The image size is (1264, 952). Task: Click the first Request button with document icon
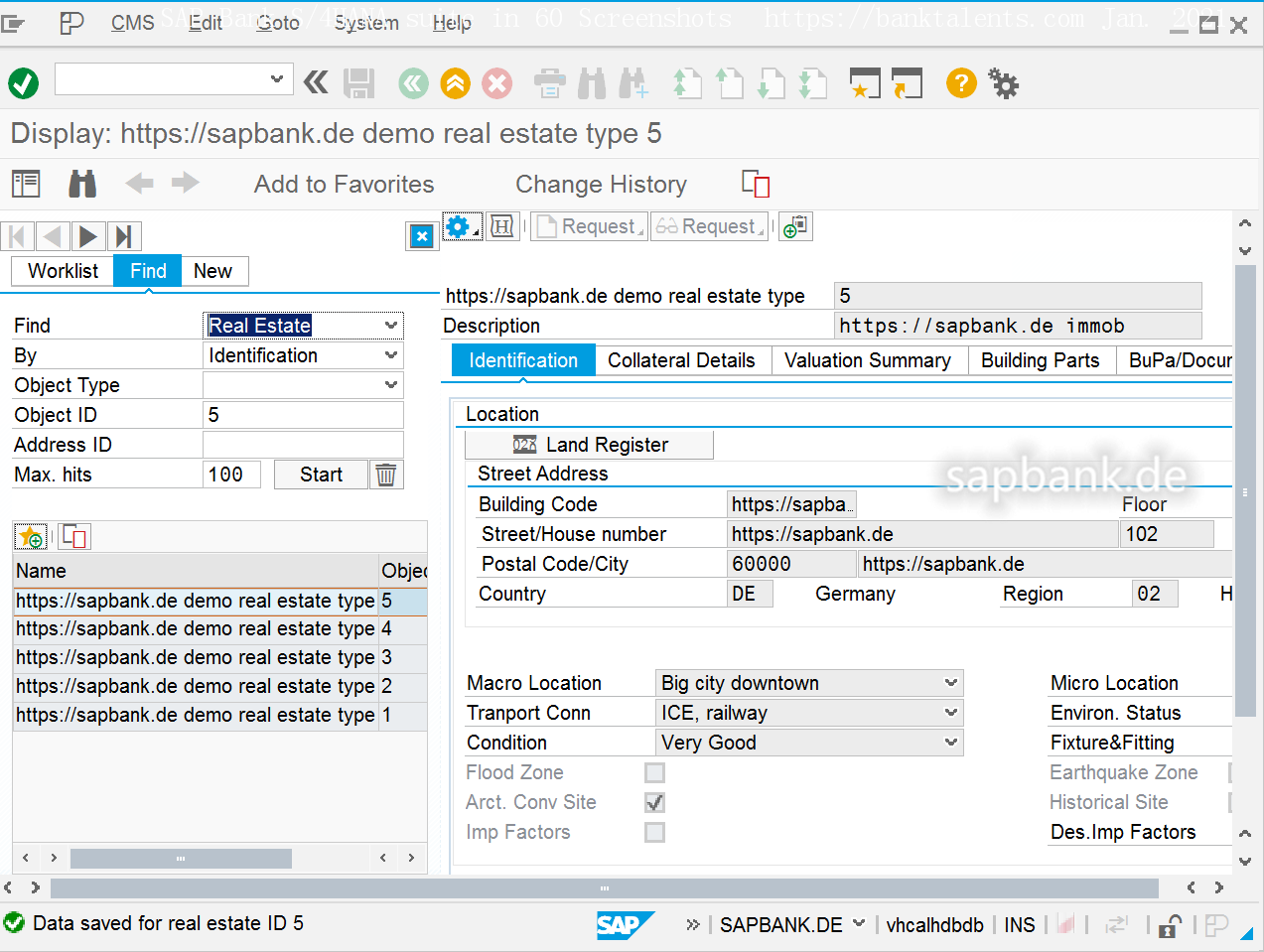point(590,226)
